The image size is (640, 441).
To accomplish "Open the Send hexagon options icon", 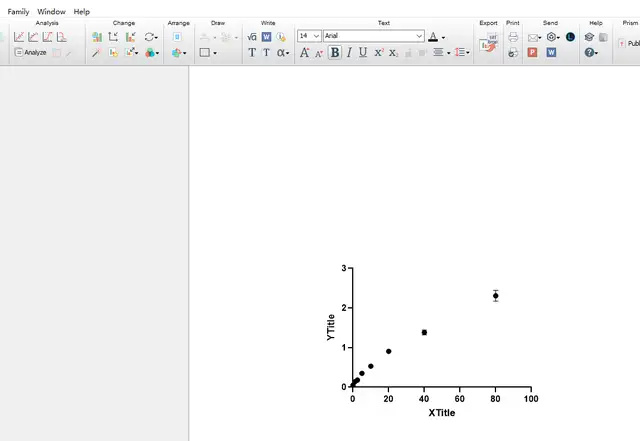I will click(x=553, y=37).
